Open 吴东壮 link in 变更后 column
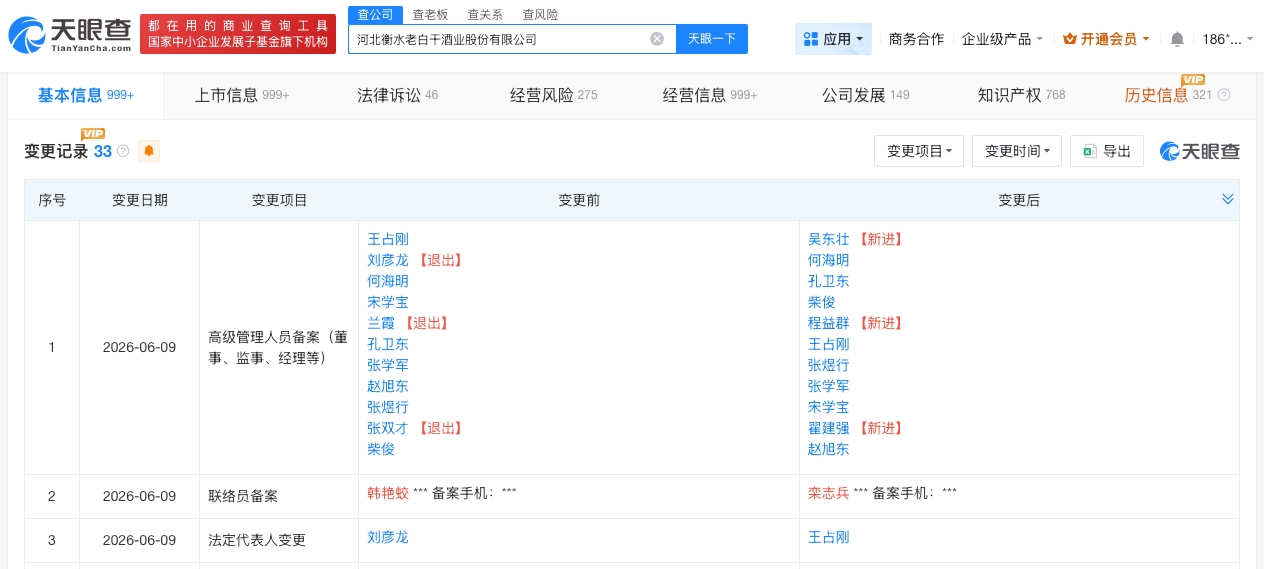The image size is (1264, 569). [829, 239]
